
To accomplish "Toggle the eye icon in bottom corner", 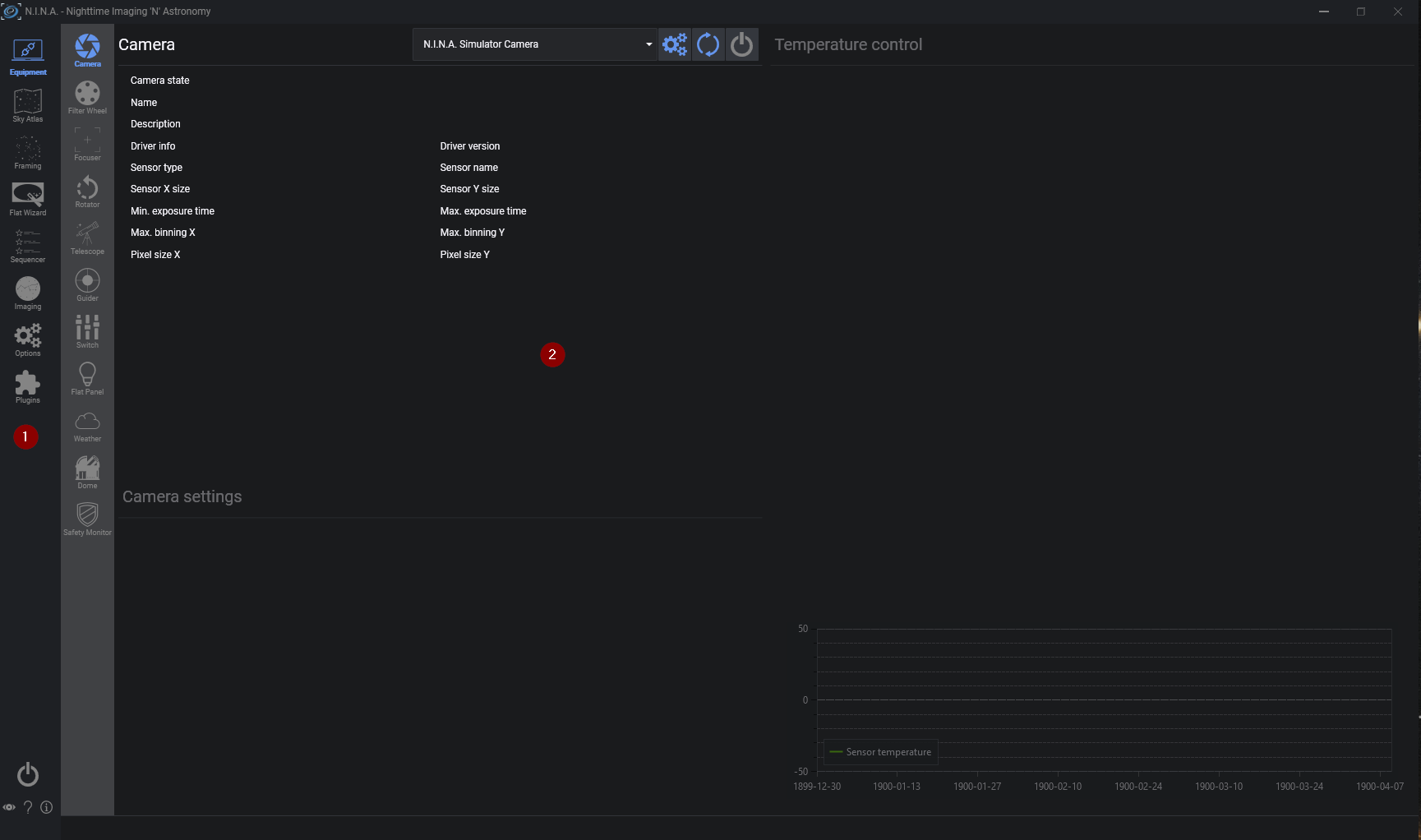I will click(9, 807).
